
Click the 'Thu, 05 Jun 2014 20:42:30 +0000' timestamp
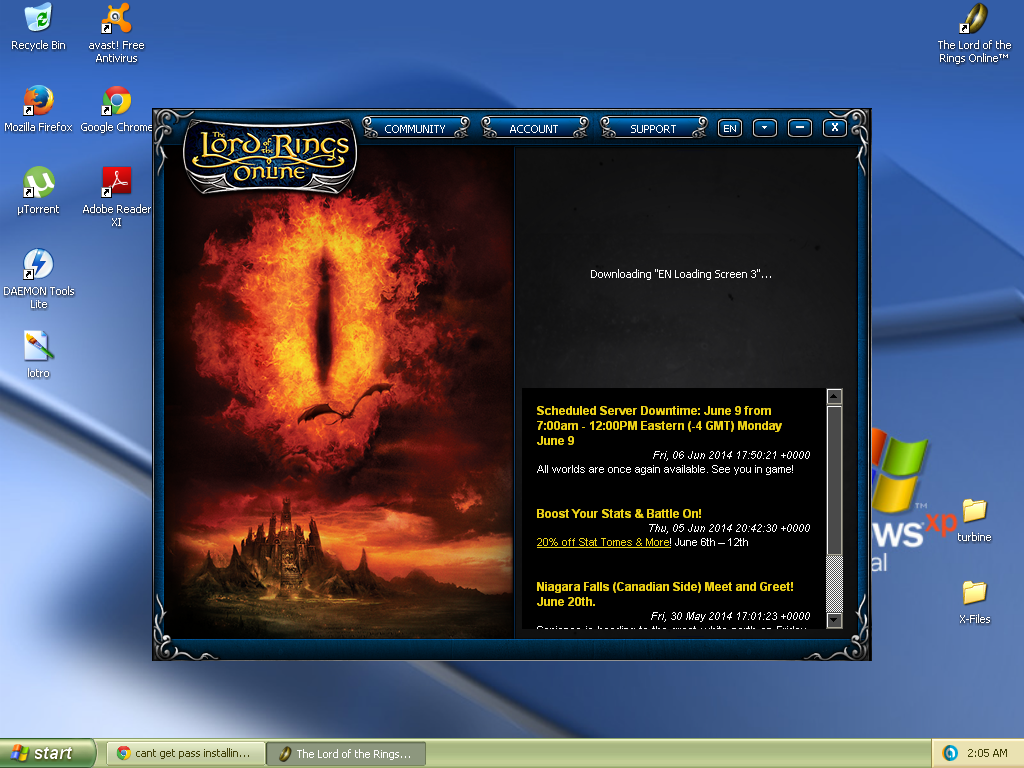[x=729, y=528]
